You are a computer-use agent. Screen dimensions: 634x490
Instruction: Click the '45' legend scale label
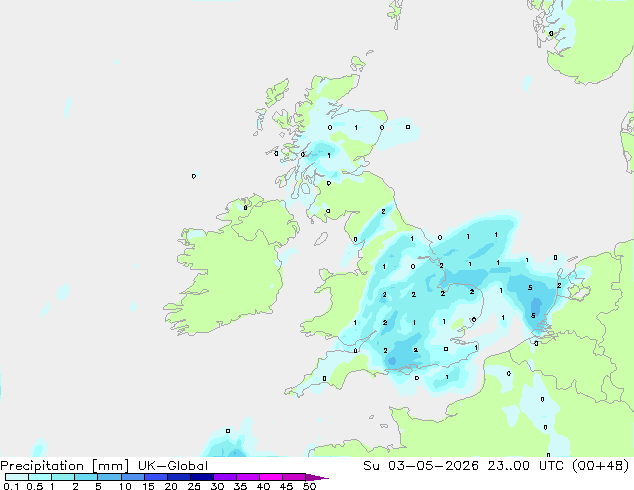[x=286, y=486]
